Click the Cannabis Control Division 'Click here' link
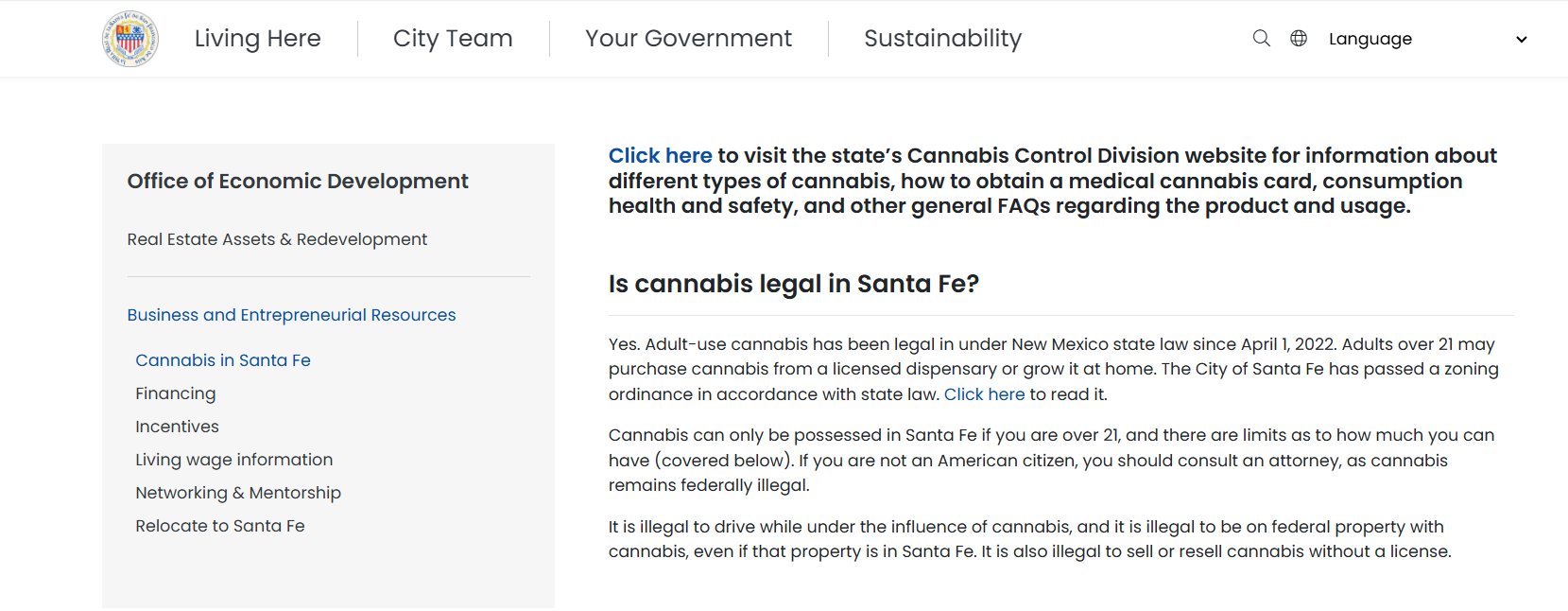This screenshot has height=611, width=1568. click(660, 156)
